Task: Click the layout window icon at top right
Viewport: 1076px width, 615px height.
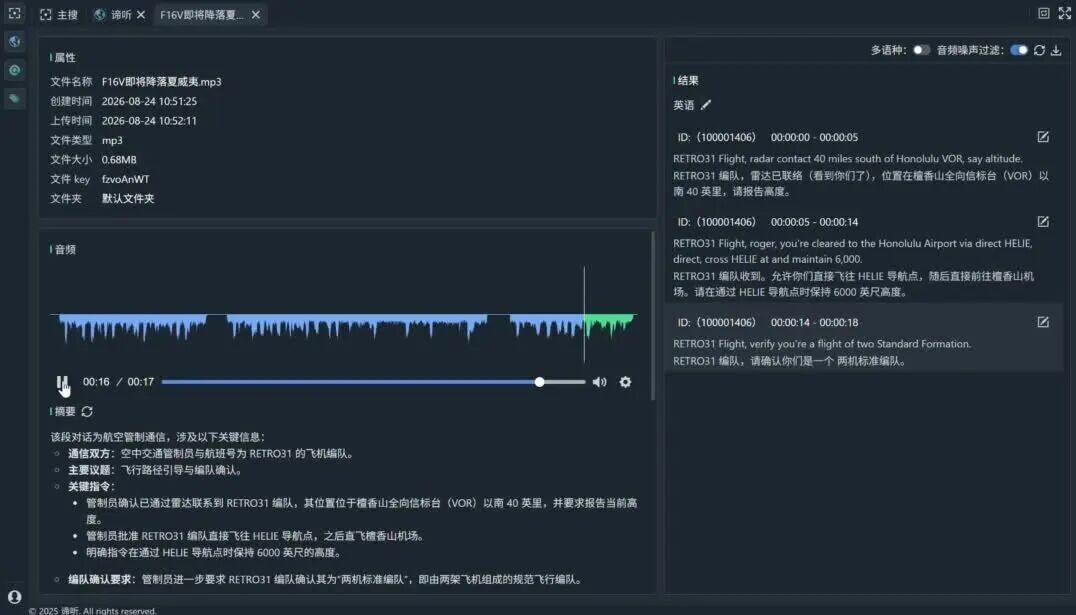Action: [1044, 13]
